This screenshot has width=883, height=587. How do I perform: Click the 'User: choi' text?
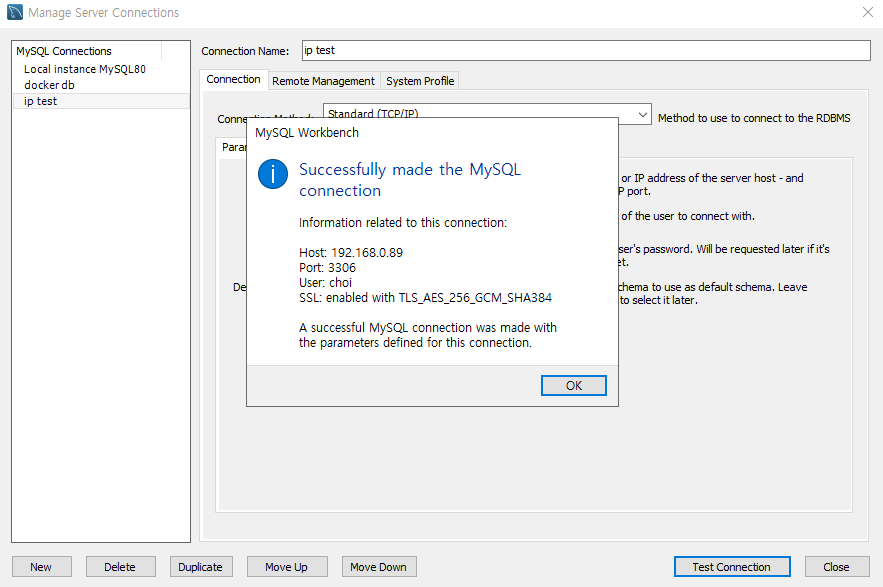pos(325,283)
